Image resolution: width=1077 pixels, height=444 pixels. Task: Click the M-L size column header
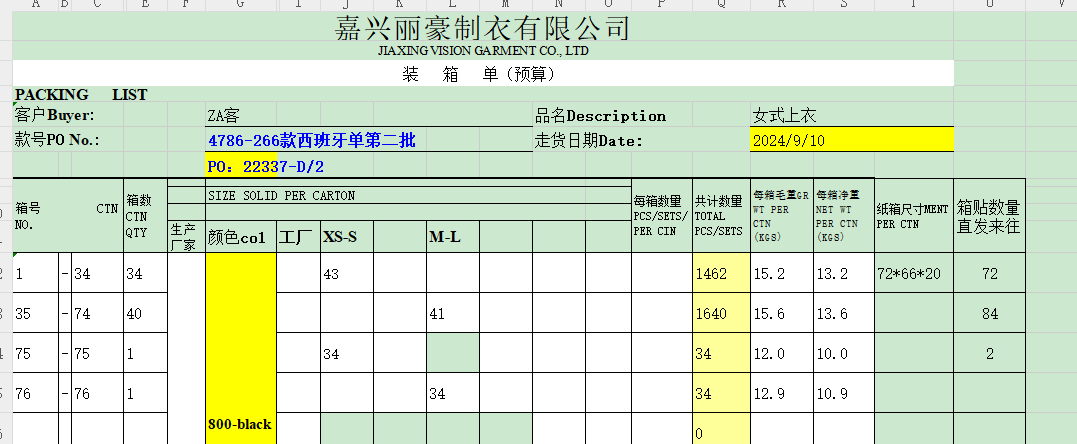tap(444, 238)
